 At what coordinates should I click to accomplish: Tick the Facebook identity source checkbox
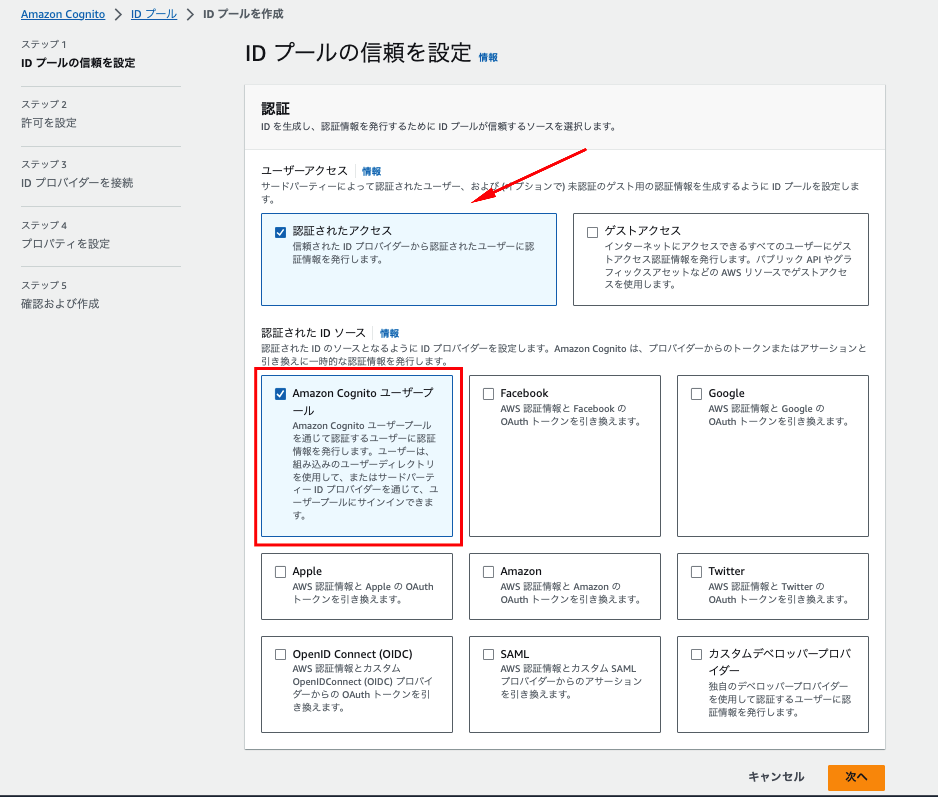click(x=488, y=394)
